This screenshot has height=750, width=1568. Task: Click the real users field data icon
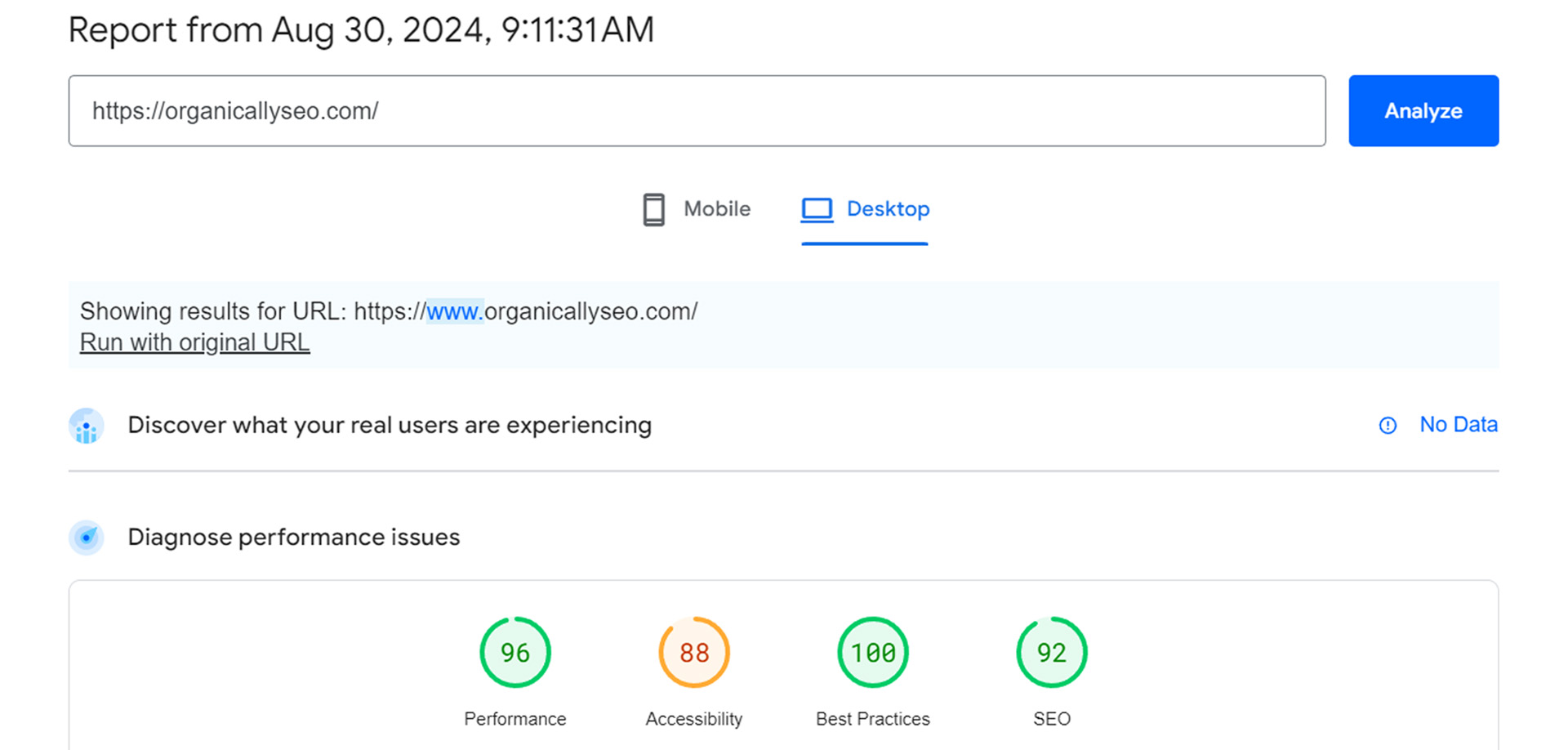tap(87, 426)
